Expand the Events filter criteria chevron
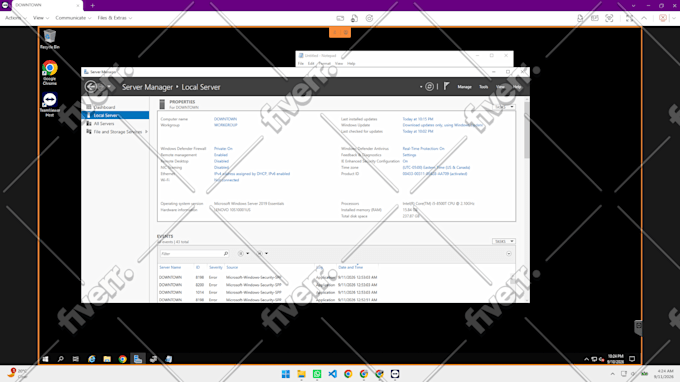The height and width of the screenshot is (382, 680). click(509, 254)
